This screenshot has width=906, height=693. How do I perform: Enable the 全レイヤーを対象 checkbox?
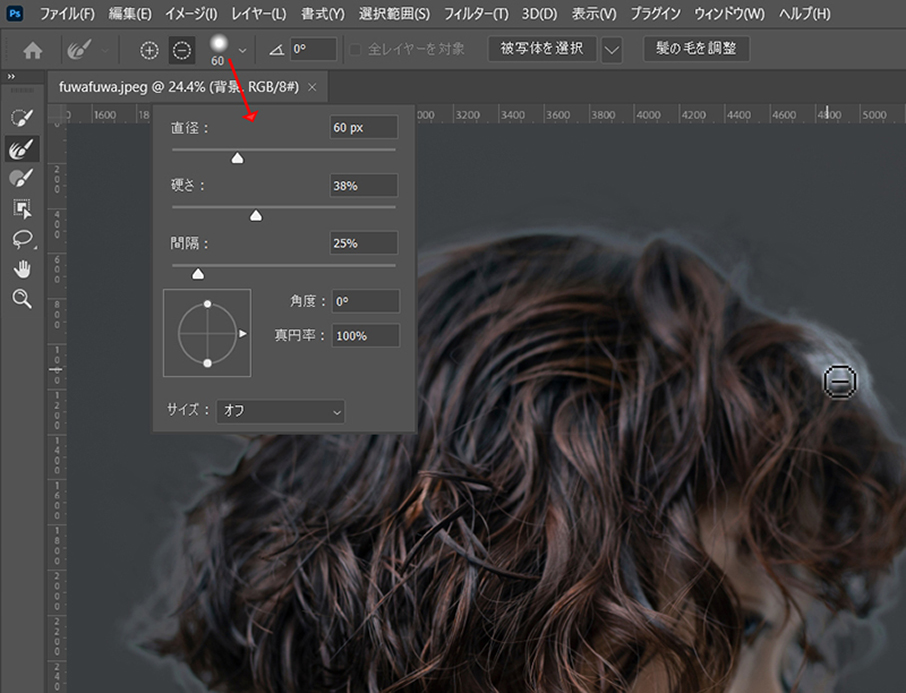pos(355,50)
